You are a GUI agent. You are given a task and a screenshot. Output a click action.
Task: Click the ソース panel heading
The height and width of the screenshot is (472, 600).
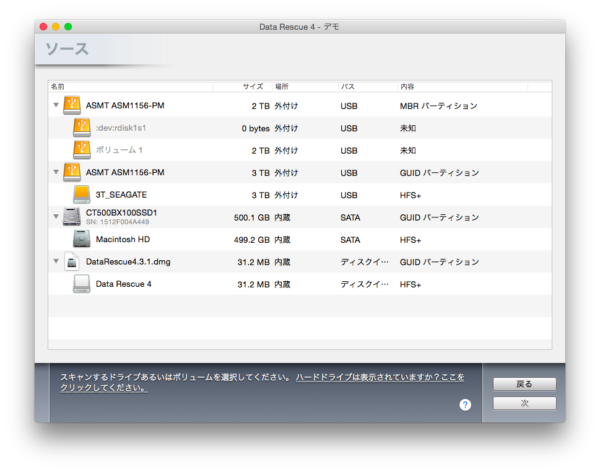point(67,49)
